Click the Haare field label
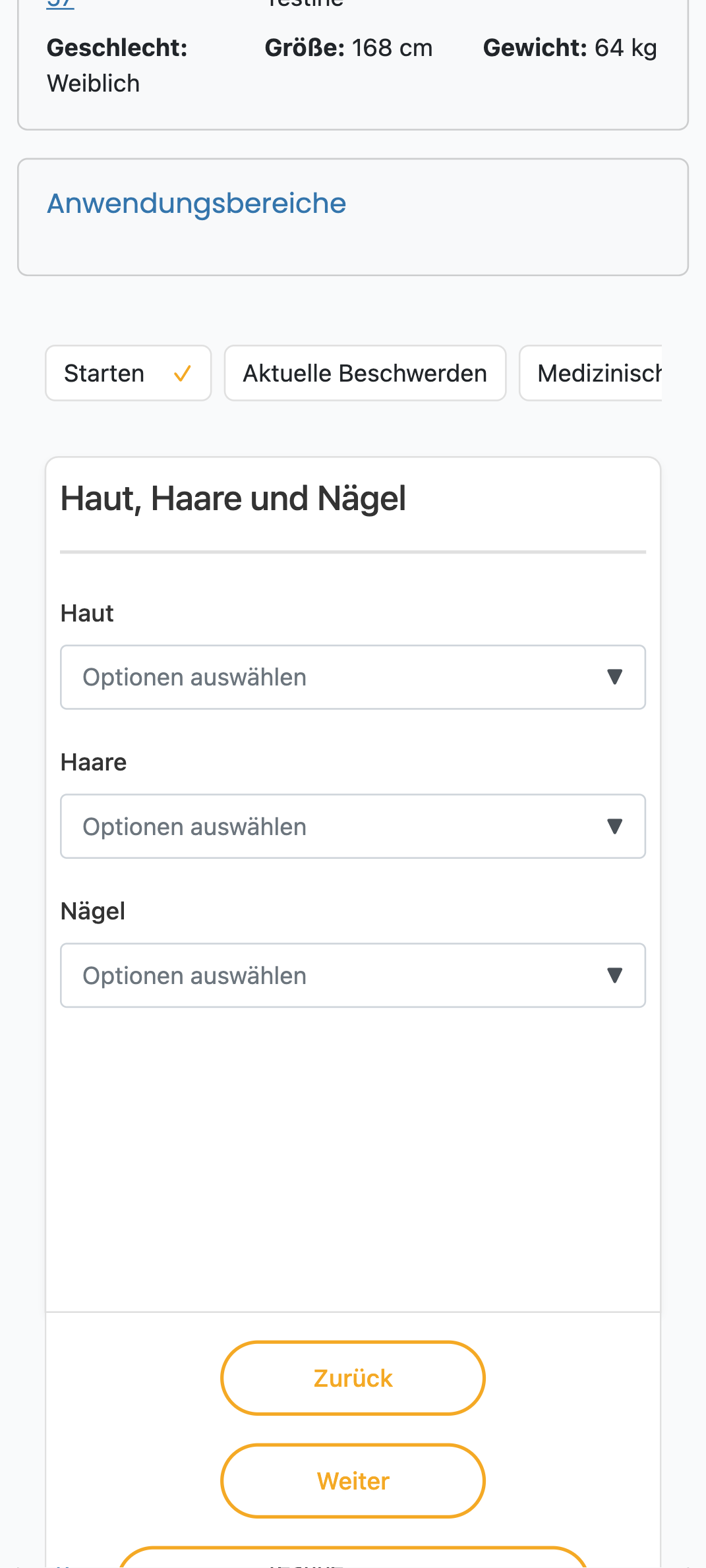The height and width of the screenshot is (1568, 706). tap(94, 762)
